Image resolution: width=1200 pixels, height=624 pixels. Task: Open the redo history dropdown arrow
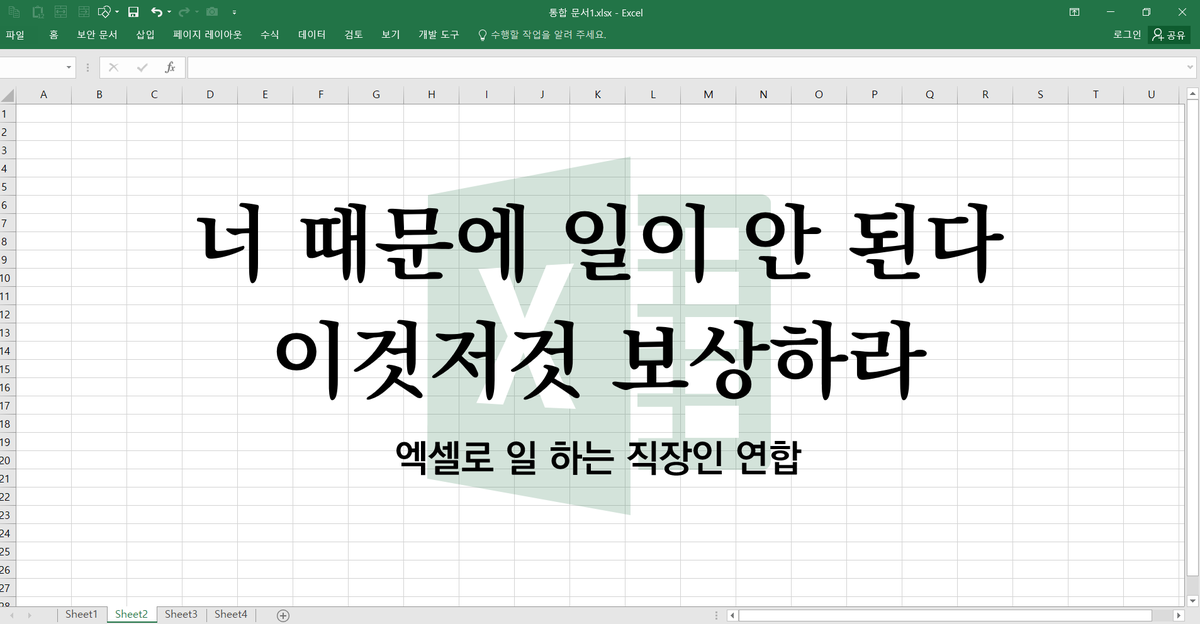point(195,12)
